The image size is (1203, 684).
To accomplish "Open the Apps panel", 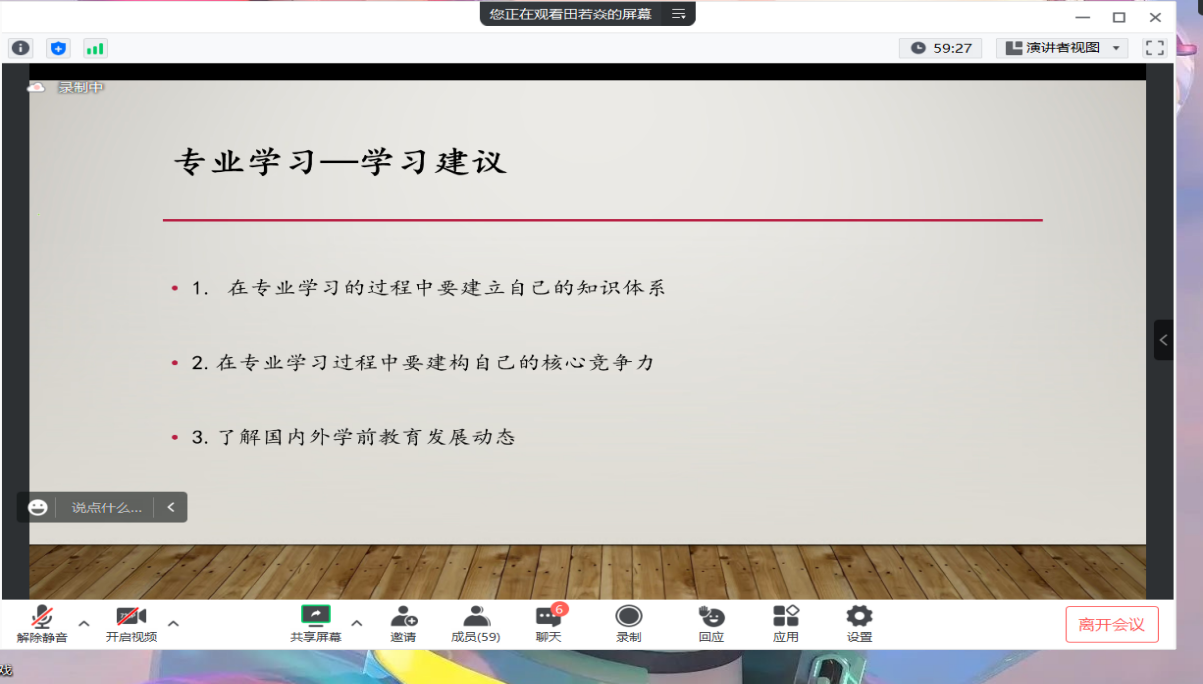I will click(785, 624).
